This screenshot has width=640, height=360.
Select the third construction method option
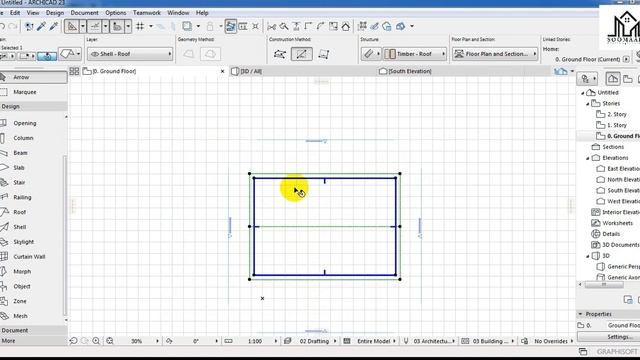[x=324, y=54]
